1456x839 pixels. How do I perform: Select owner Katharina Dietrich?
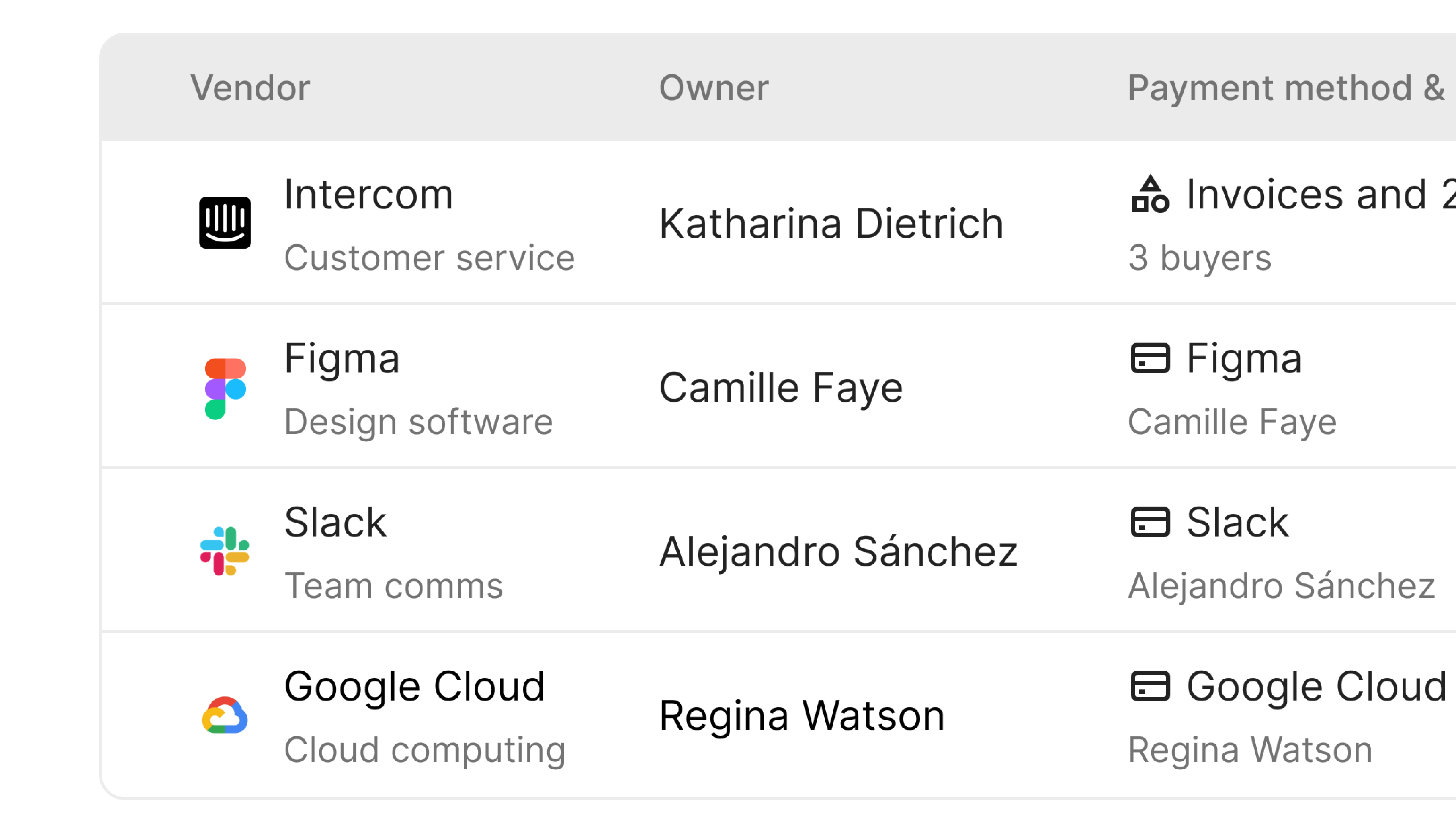[x=831, y=223]
